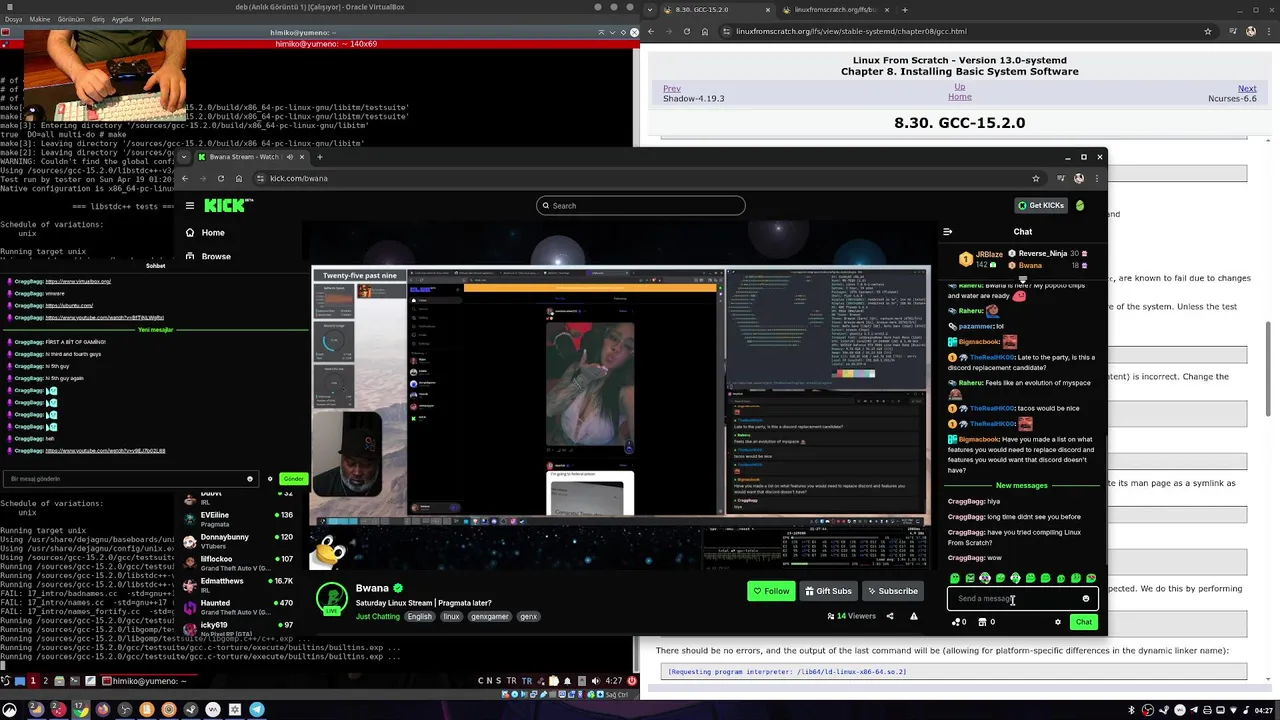Open new tab in Kick browser window
This screenshot has width=1280, height=720.
[320, 157]
